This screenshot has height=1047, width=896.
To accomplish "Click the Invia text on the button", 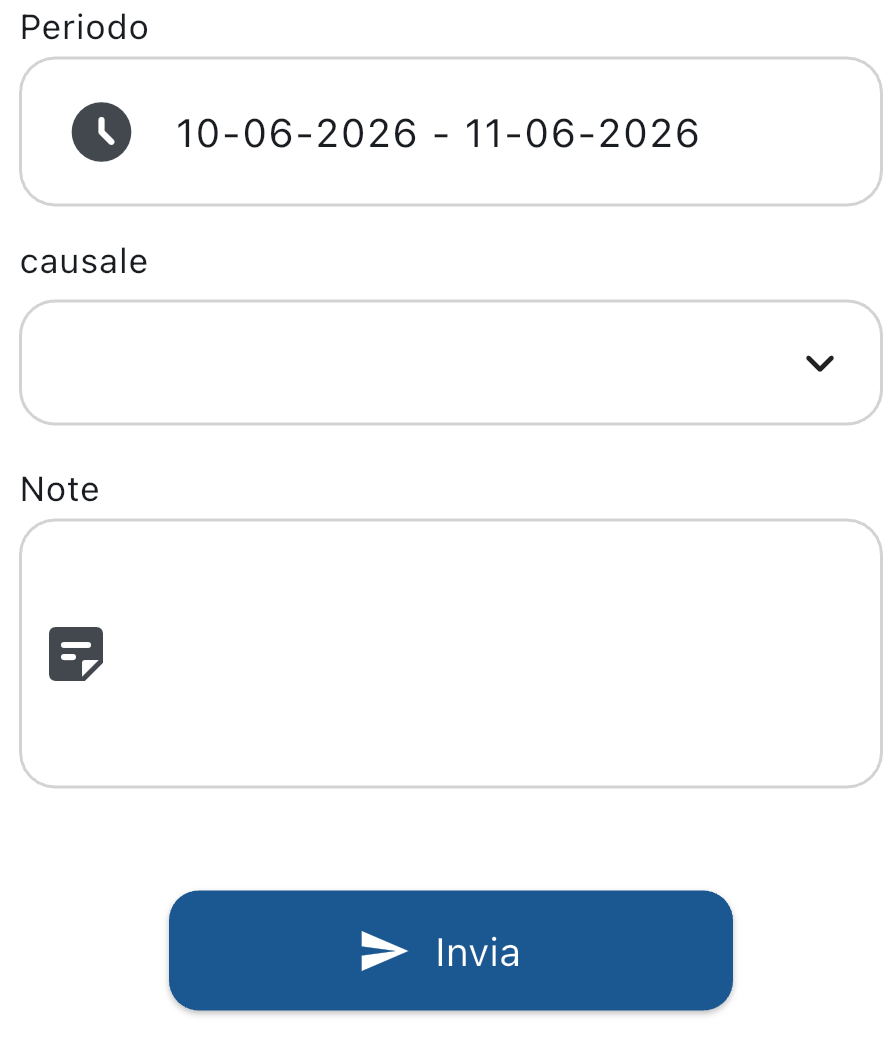I will click(x=478, y=953).
